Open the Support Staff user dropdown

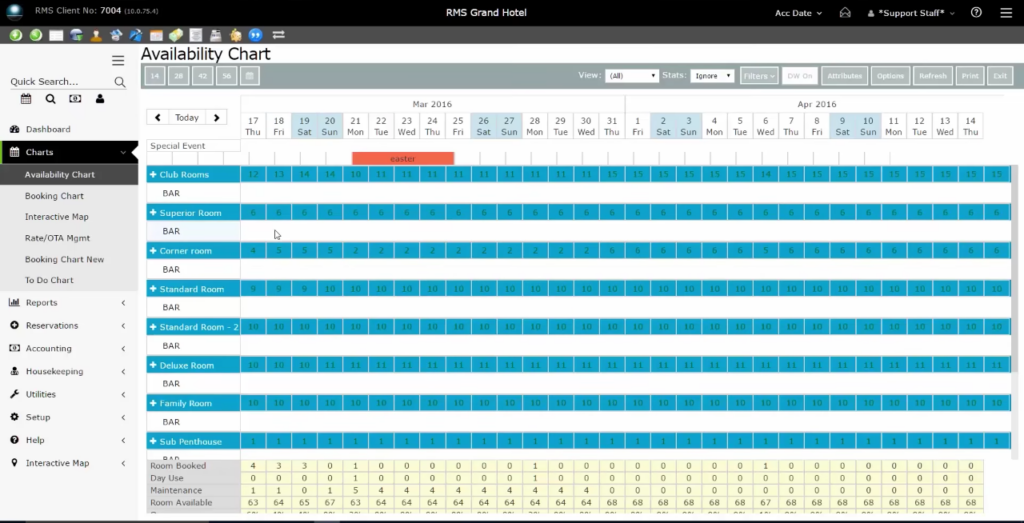(x=911, y=13)
